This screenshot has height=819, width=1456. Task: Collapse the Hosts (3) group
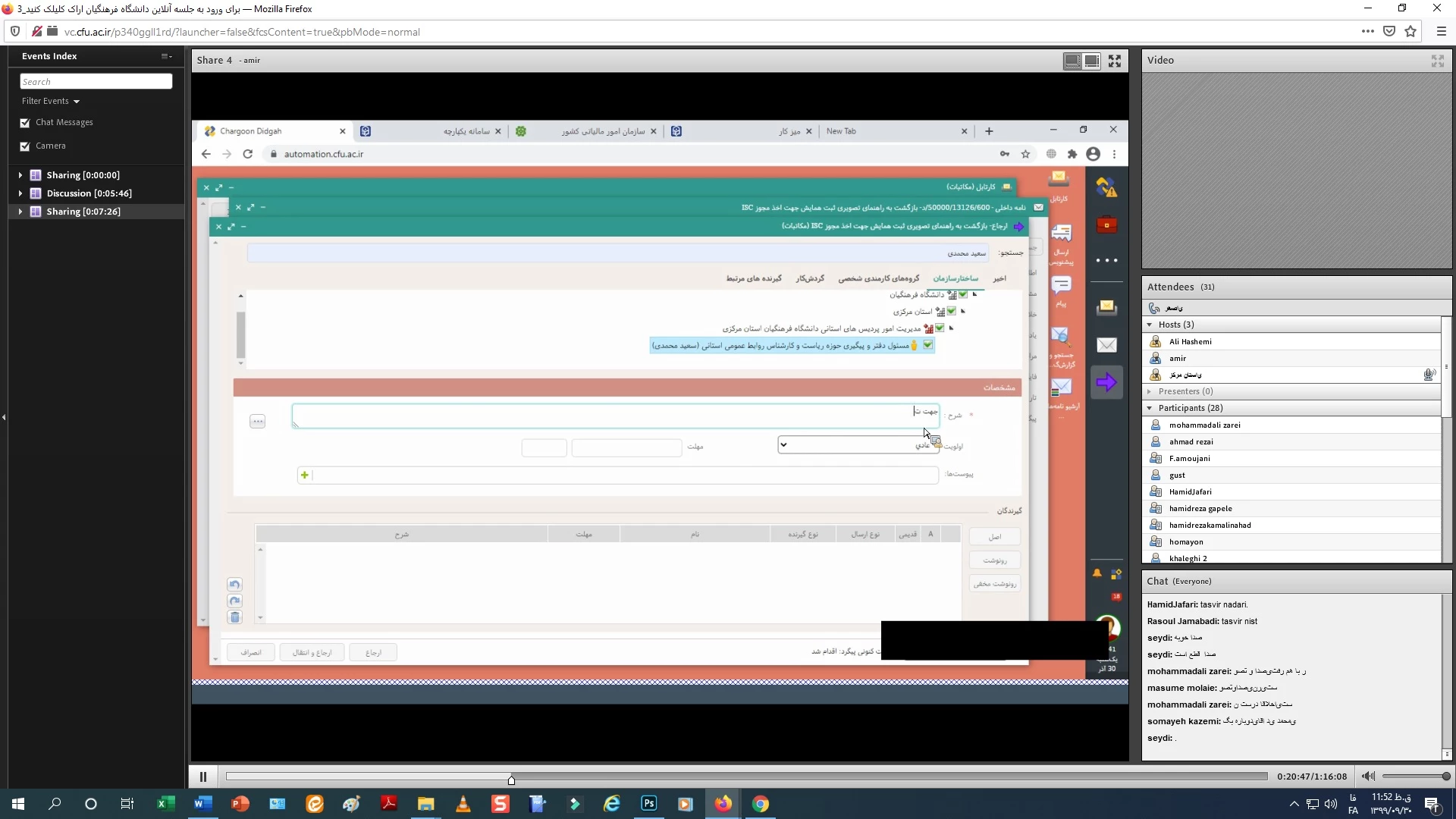tap(1150, 325)
